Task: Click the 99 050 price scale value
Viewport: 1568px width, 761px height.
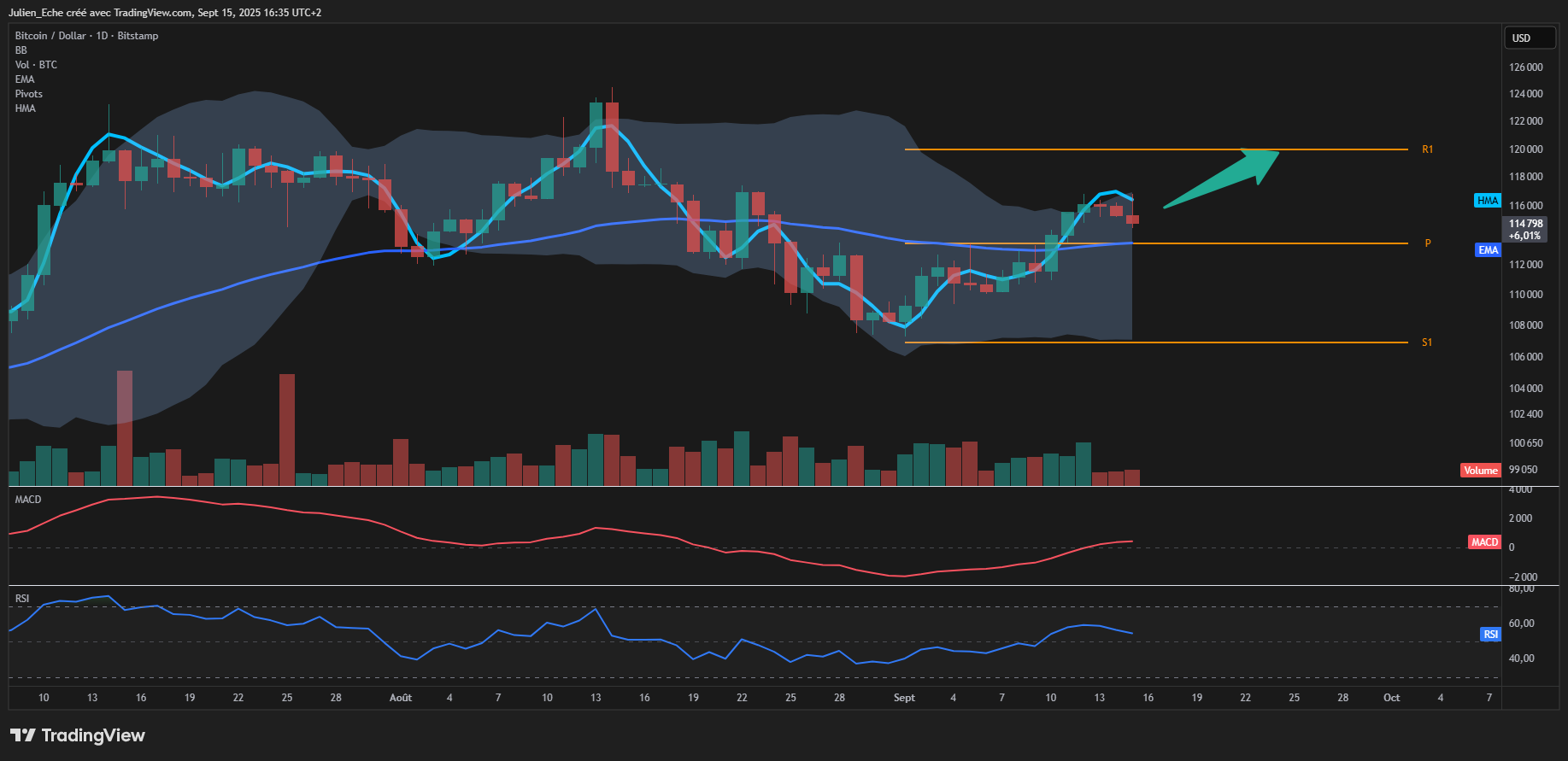Action: tap(1524, 470)
